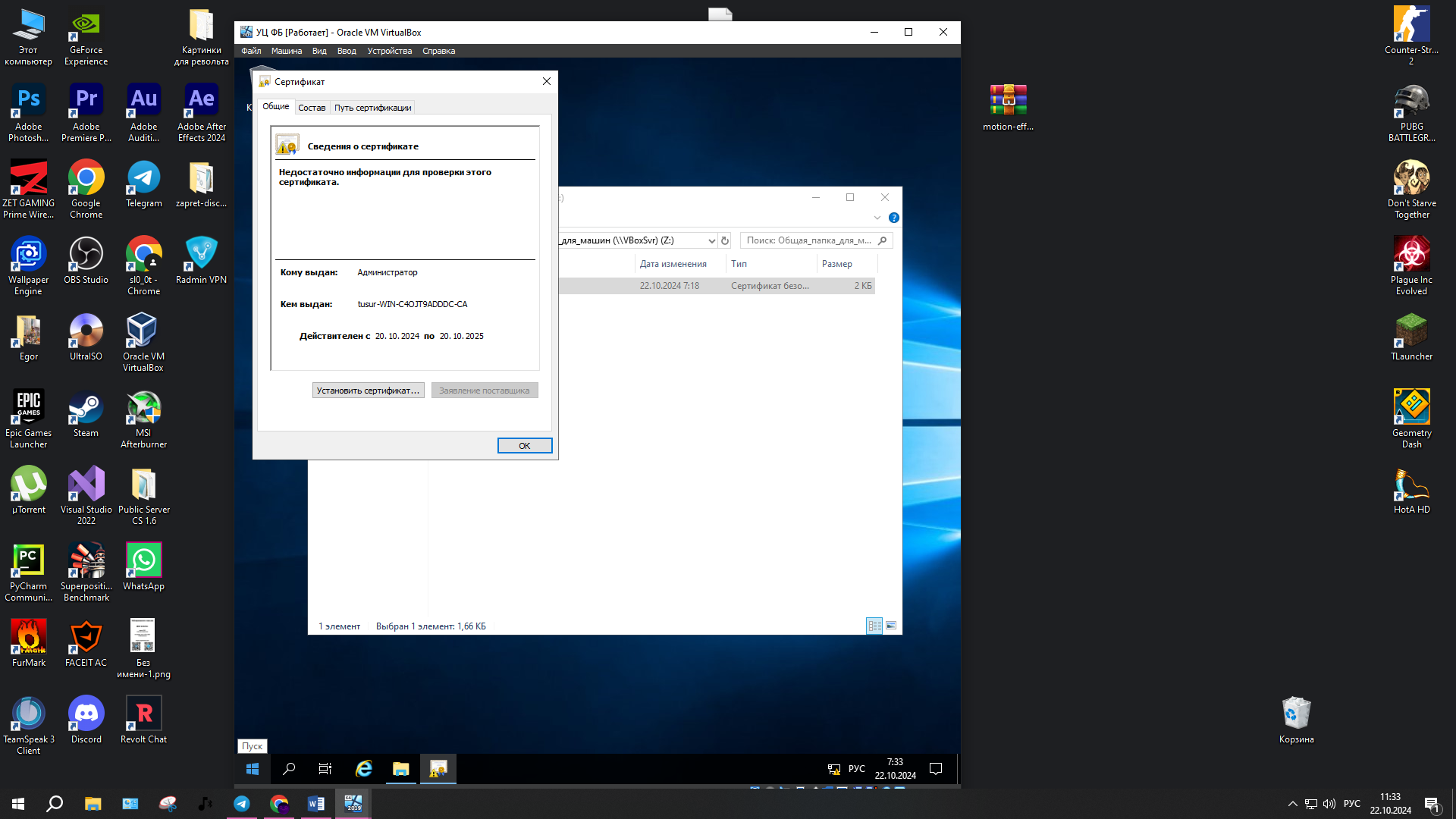Open VirtualBox Вид menu
1456x819 pixels.
point(319,51)
